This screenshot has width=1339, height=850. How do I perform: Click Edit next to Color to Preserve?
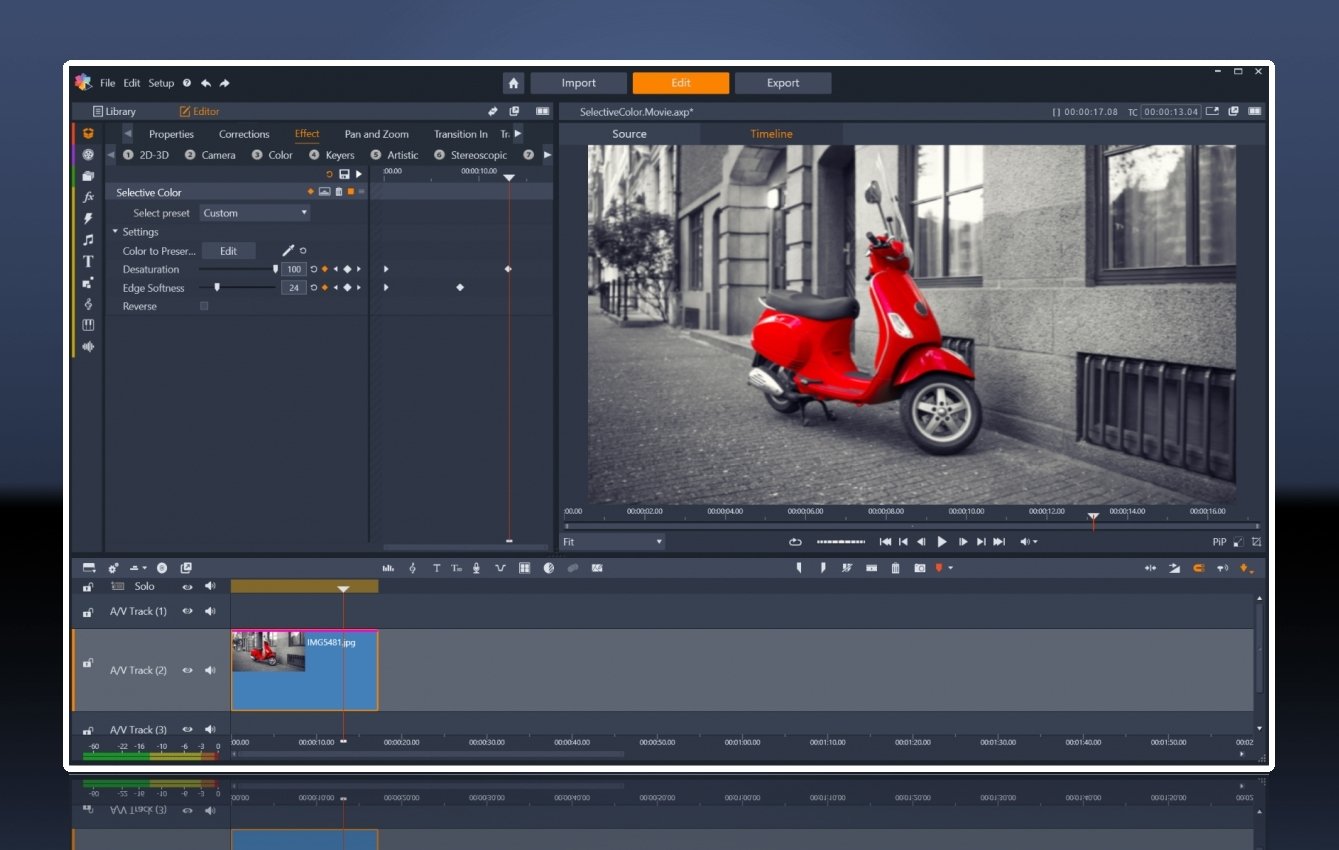point(228,251)
